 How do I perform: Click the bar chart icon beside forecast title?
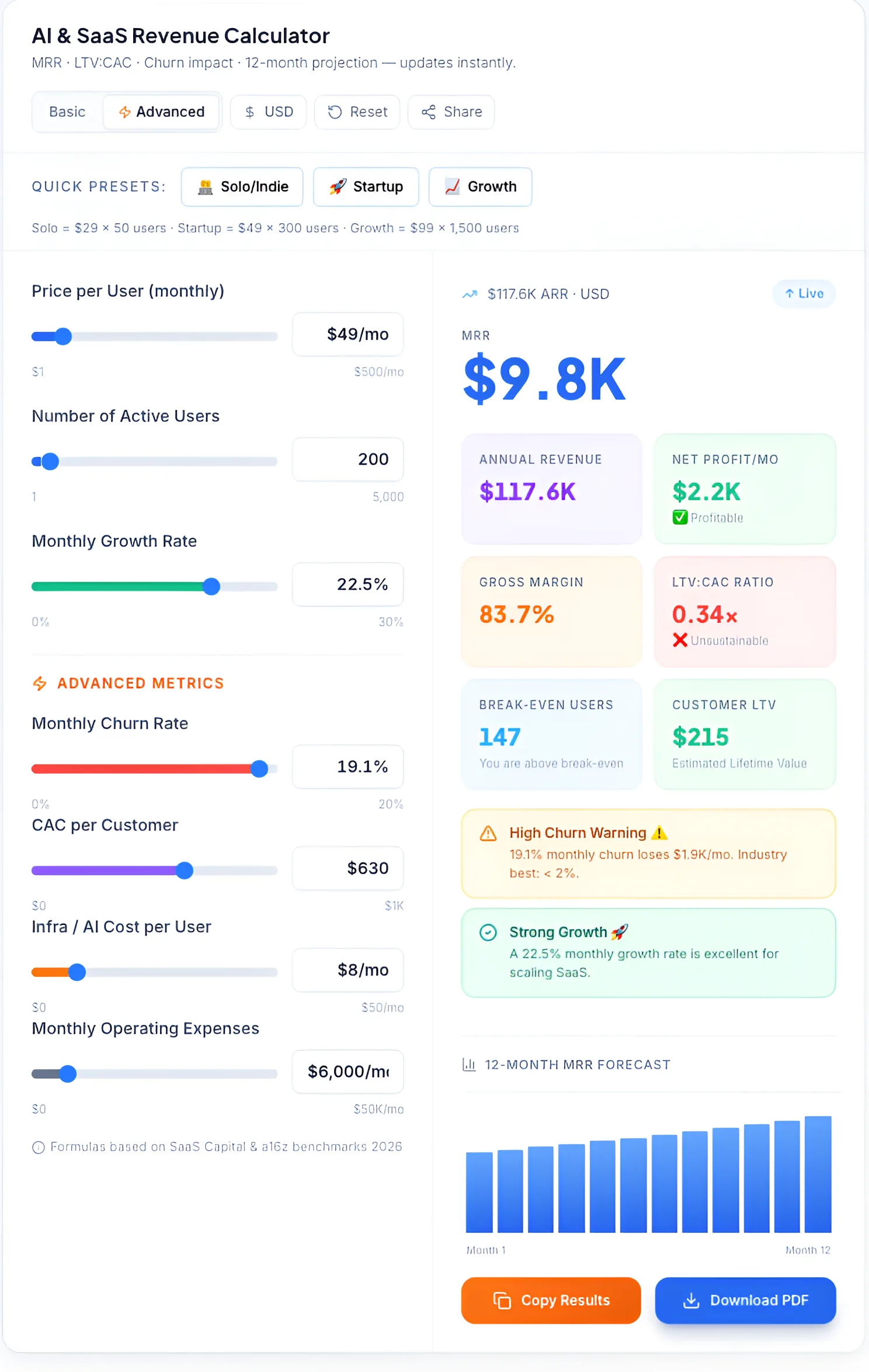coord(470,1064)
